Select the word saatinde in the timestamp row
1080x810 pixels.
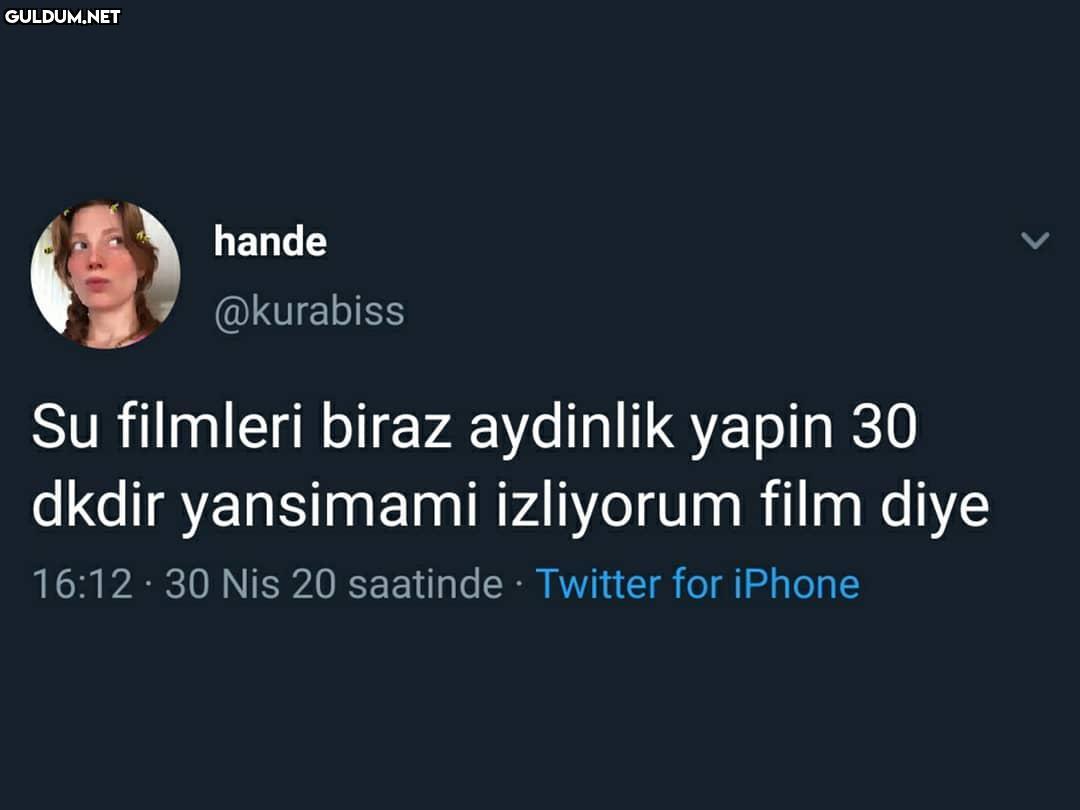point(426,584)
